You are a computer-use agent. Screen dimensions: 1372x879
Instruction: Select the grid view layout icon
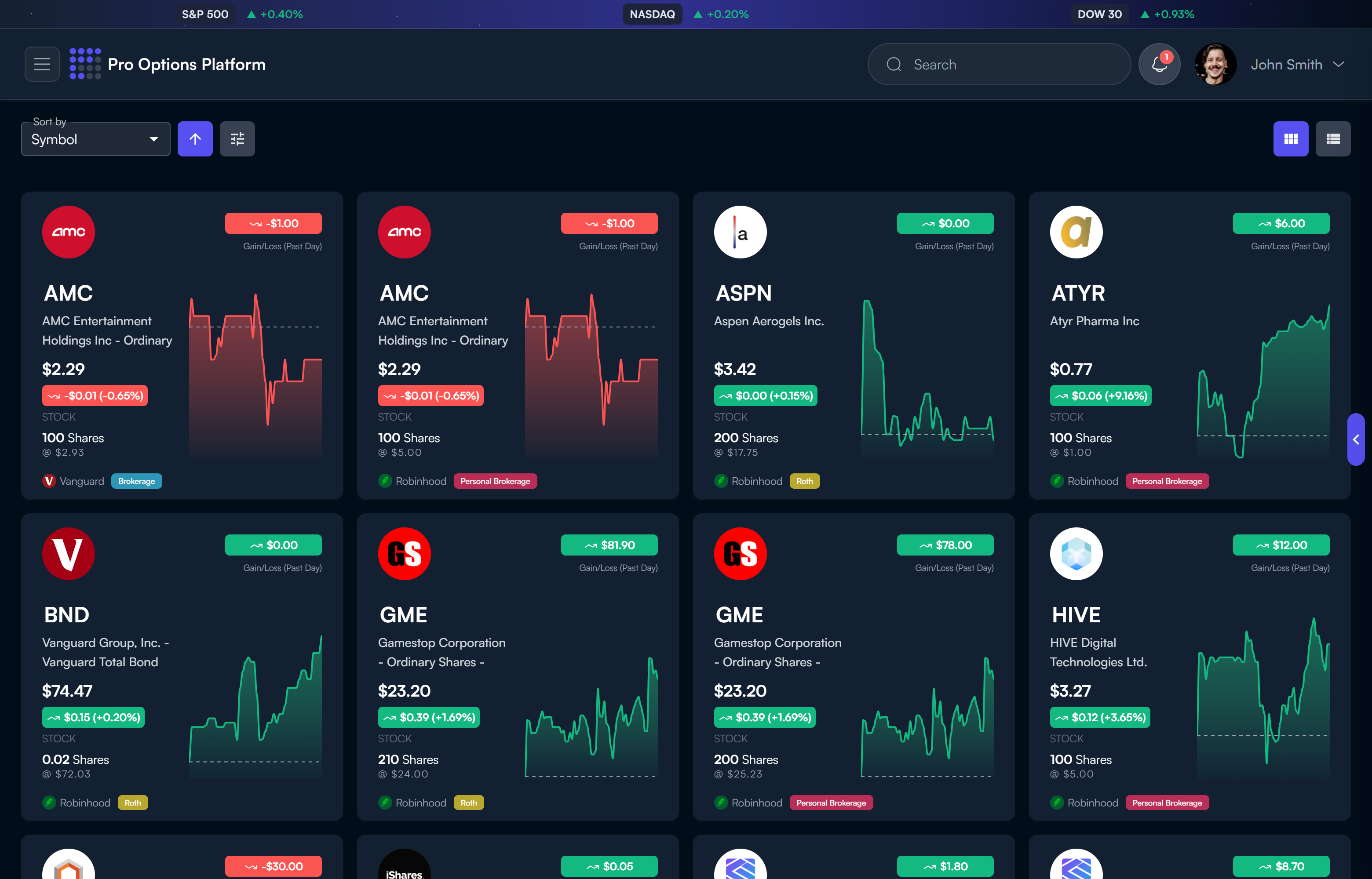click(x=1291, y=139)
